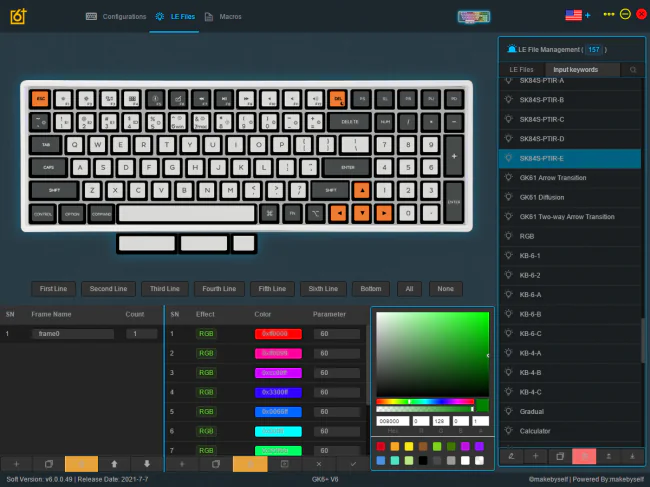
Task: Click the parameter 60 field in row 1
Action: (x=336, y=334)
